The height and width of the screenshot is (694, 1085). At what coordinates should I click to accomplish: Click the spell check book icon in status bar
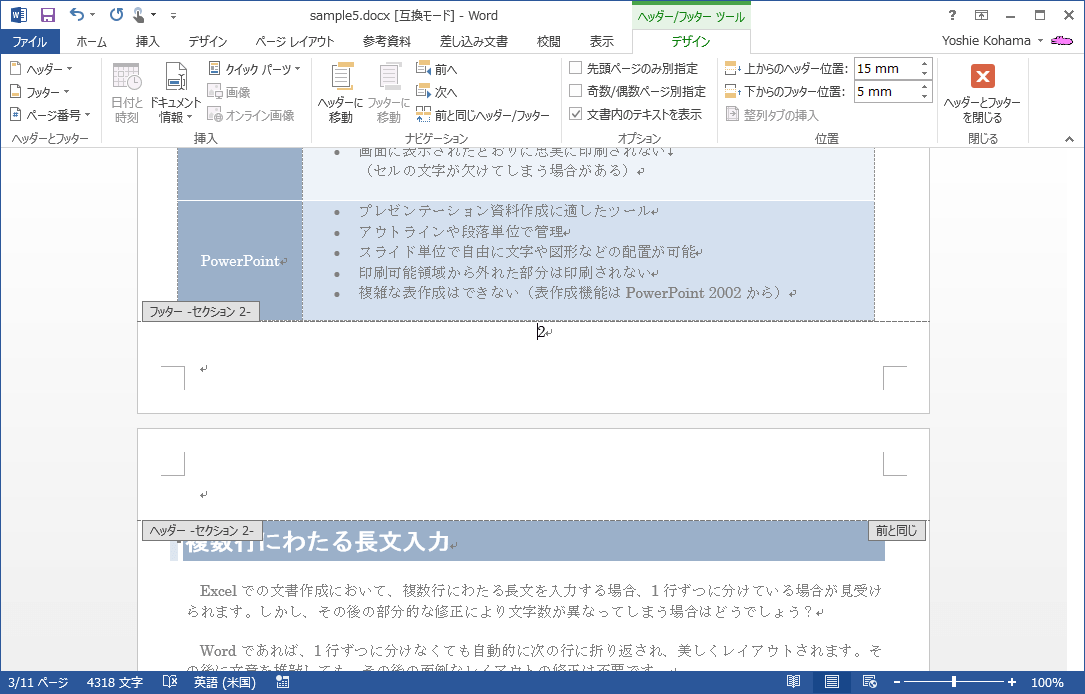tap(170, 682)
